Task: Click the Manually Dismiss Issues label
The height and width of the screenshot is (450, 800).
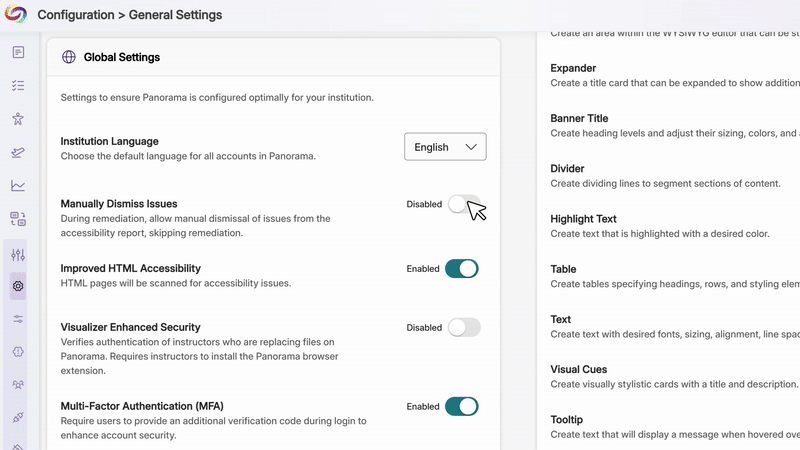Action: click(119, 204)
